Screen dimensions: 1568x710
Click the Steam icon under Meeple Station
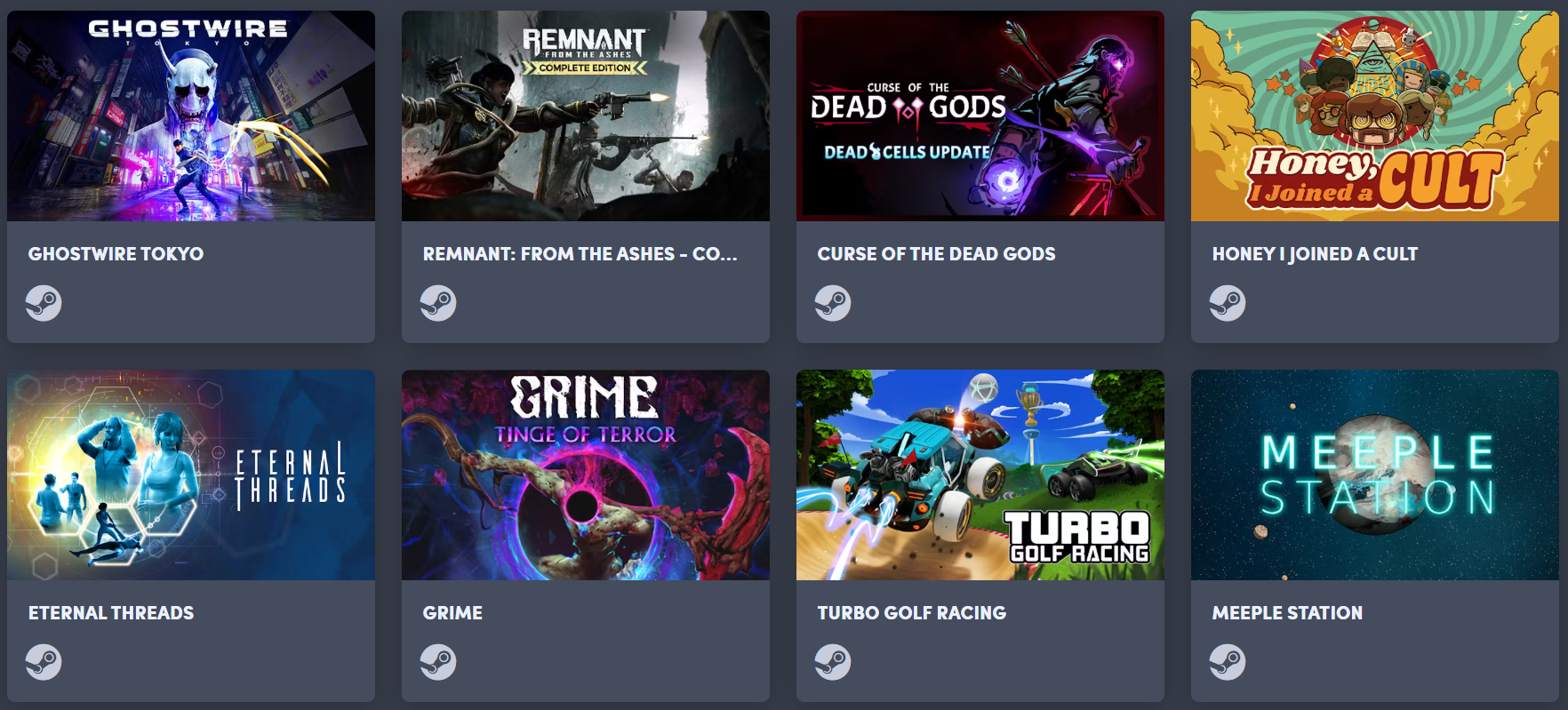(1228, 662)
